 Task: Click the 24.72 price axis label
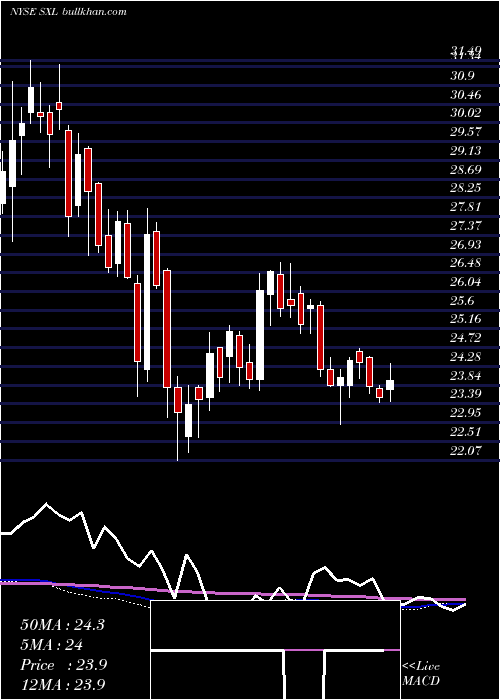(466, 338)
